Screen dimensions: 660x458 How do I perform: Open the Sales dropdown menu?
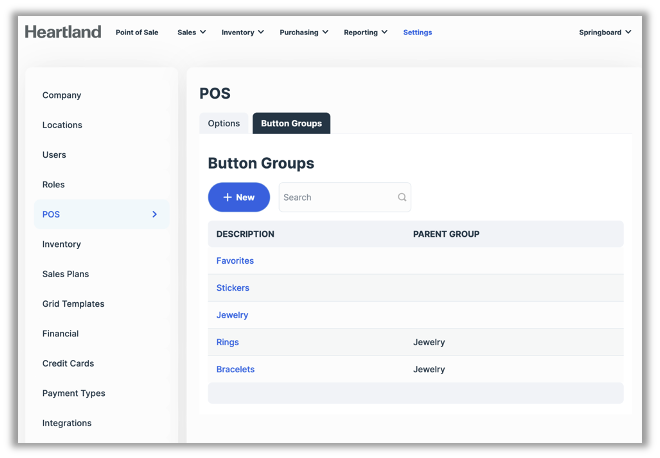191,32
